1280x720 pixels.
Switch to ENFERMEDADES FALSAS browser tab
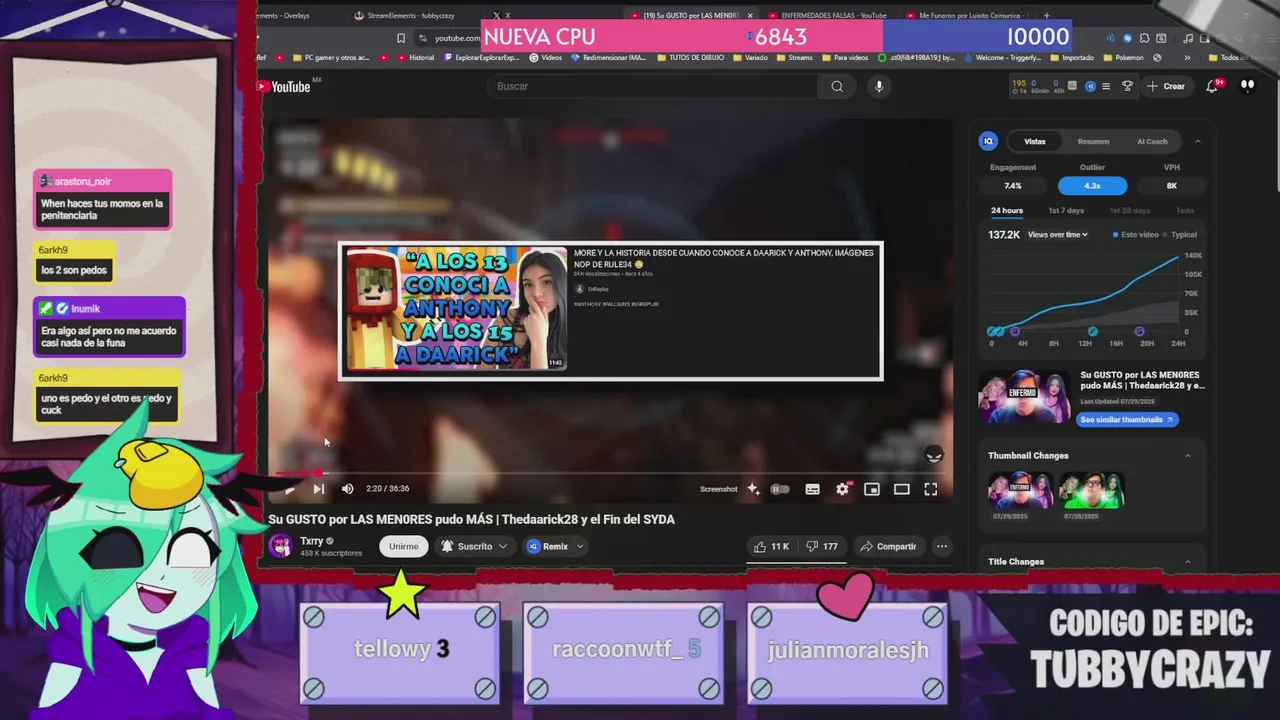[x=827, y=16]
